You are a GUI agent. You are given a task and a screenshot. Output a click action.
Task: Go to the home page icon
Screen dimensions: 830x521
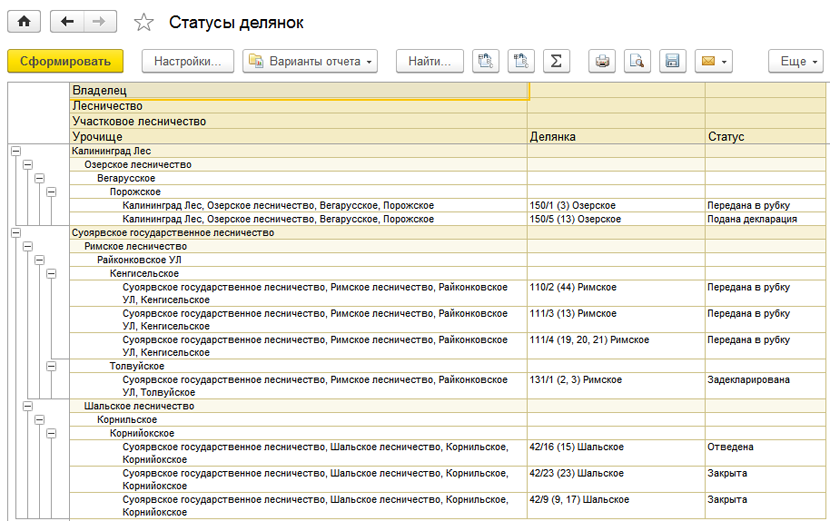pos(24,22)
